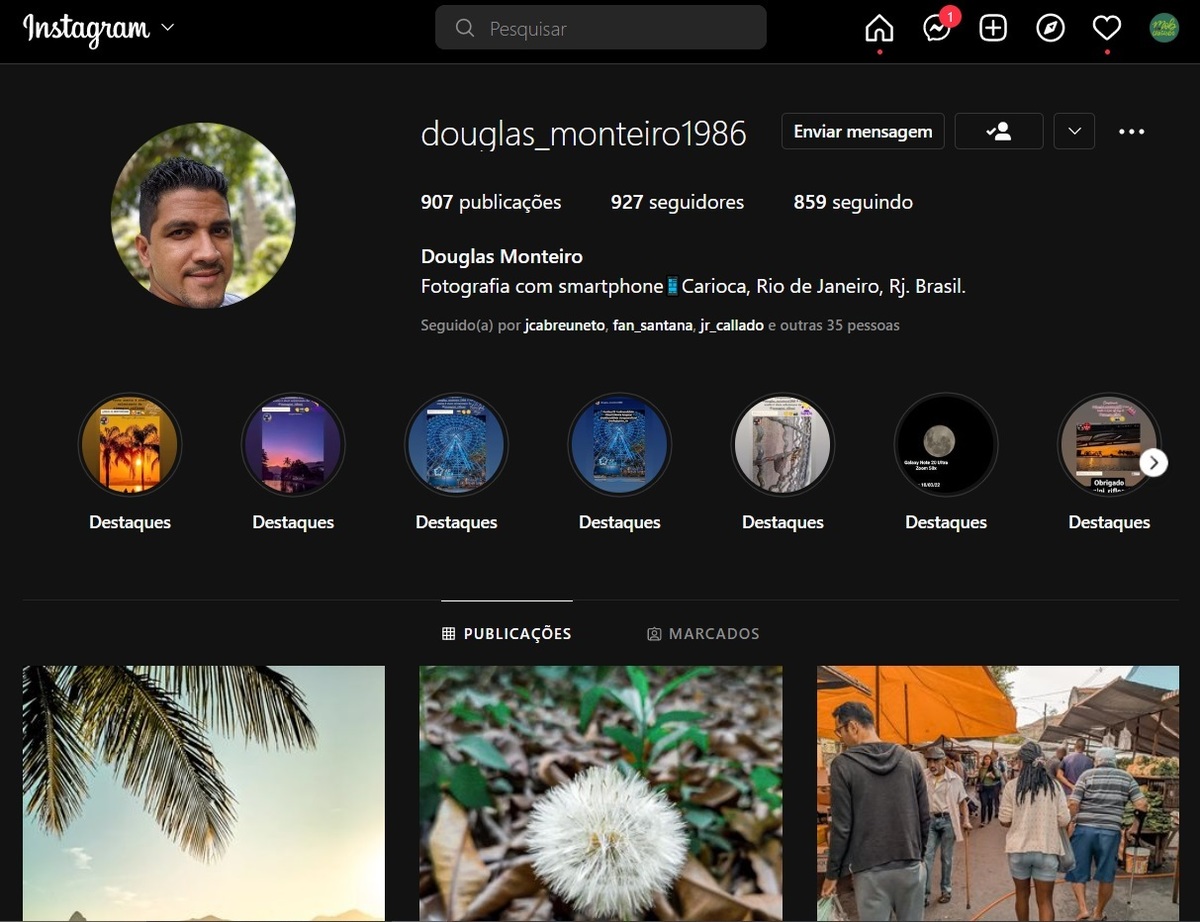Viewport: 1200px width, 922px height.
Task: Open the Explore compass icon
Action: click(1050, 29)
